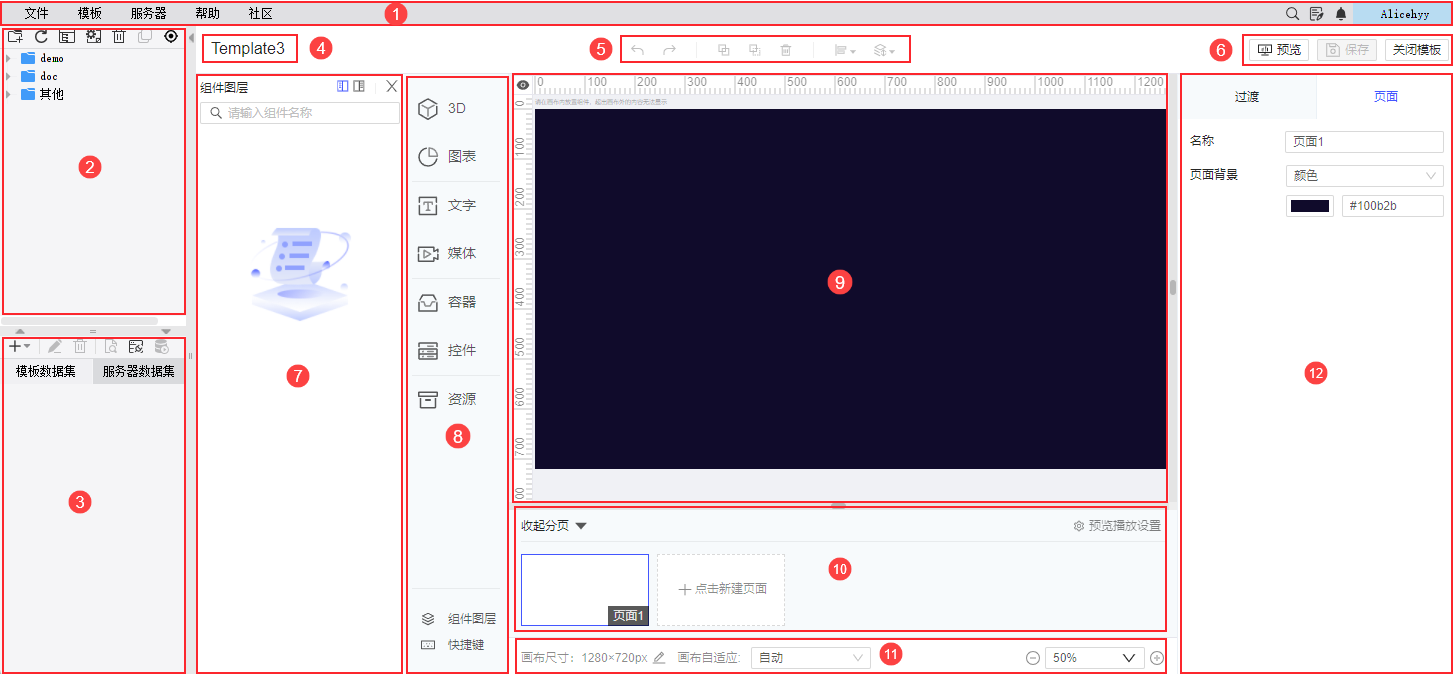Click the undo arrow in the toolbar
The width and height of the screenshot is (1453, 674).
click(x=637, y=50)
